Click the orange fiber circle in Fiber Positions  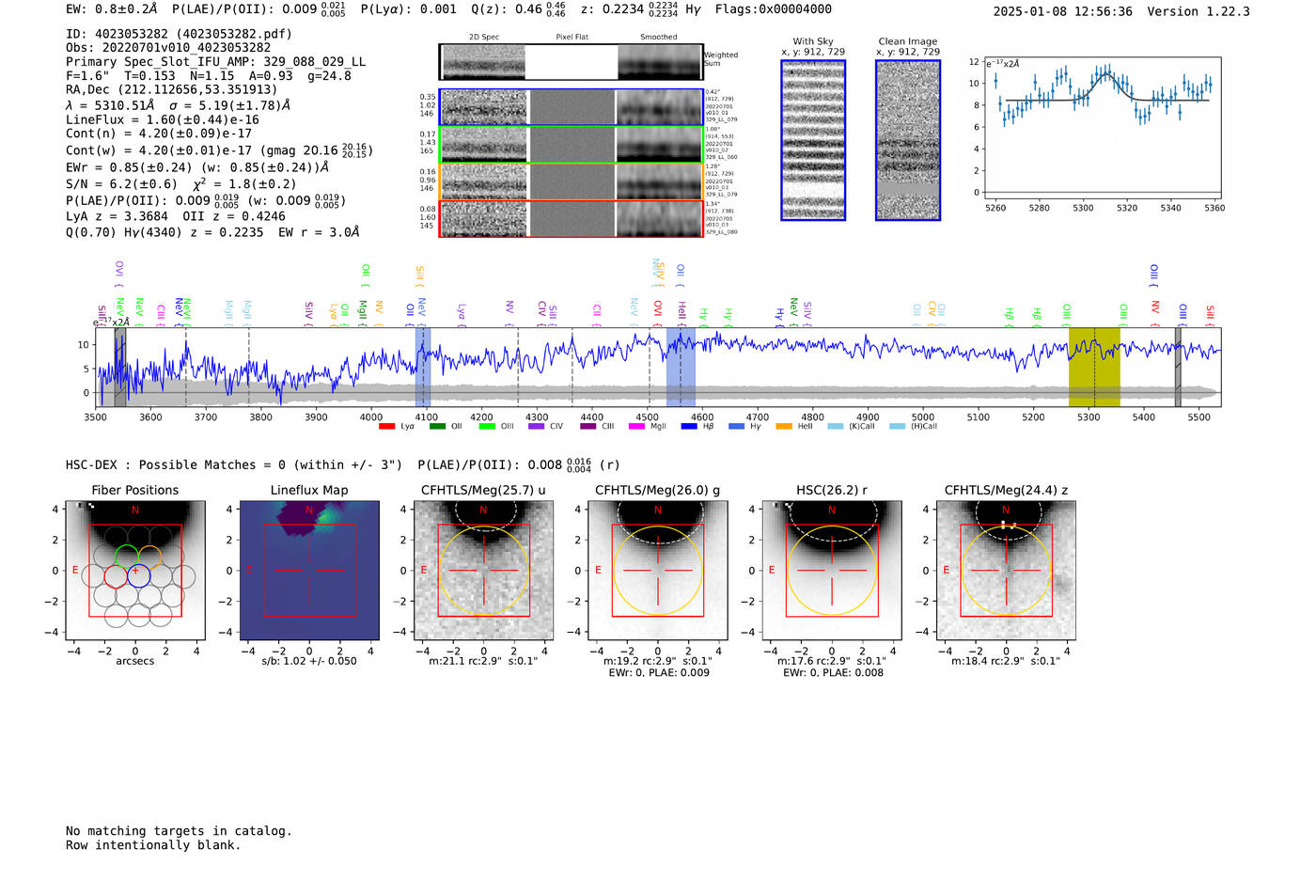pos(150,556)
